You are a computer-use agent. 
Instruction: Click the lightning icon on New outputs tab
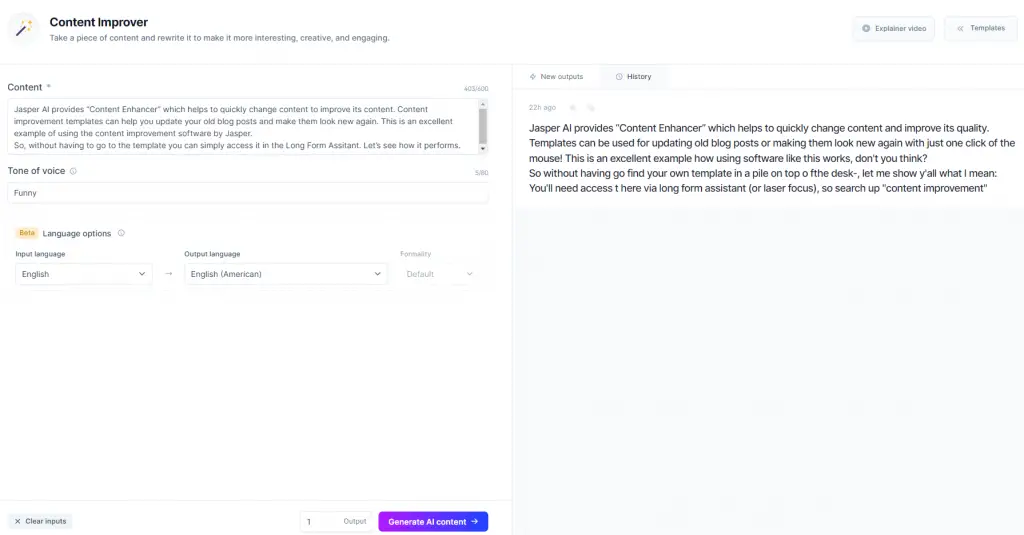pyautogui.click(x=533, y=76)
